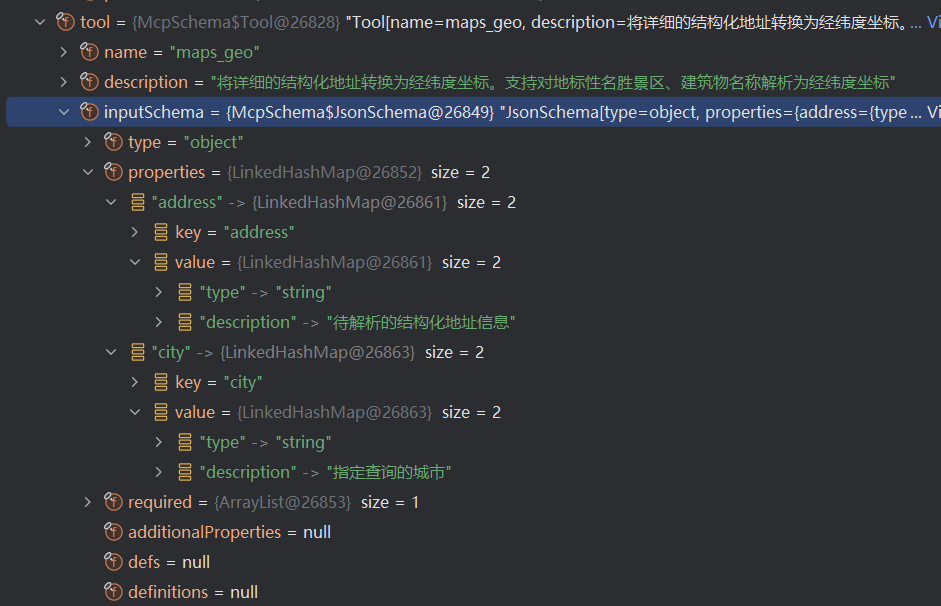Collapse the inputSchema node
Image resolution: width=941 pixels, height=606 pixels.
pos(64,112)
